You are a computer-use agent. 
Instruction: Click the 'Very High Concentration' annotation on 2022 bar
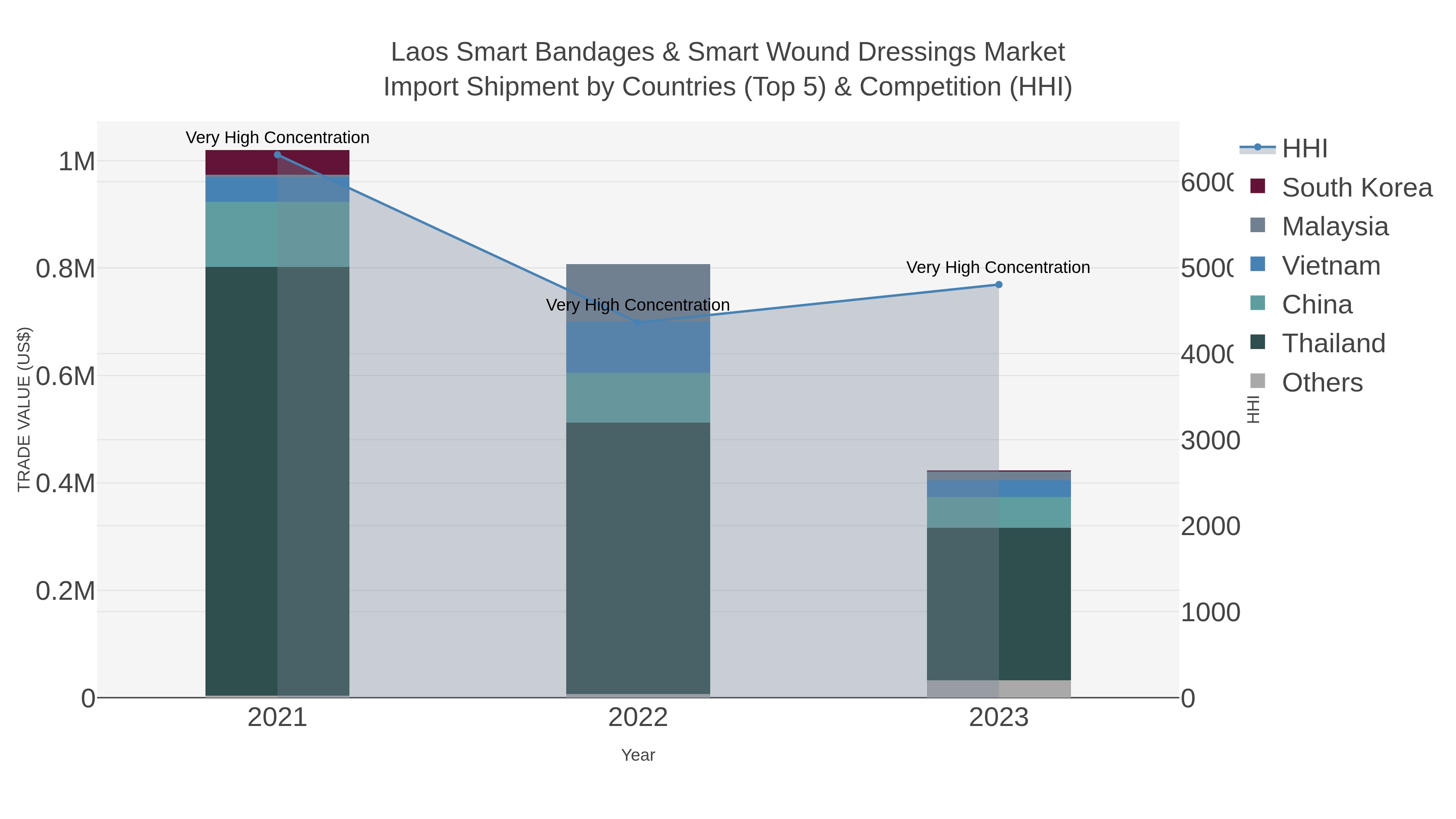point(638,305)
